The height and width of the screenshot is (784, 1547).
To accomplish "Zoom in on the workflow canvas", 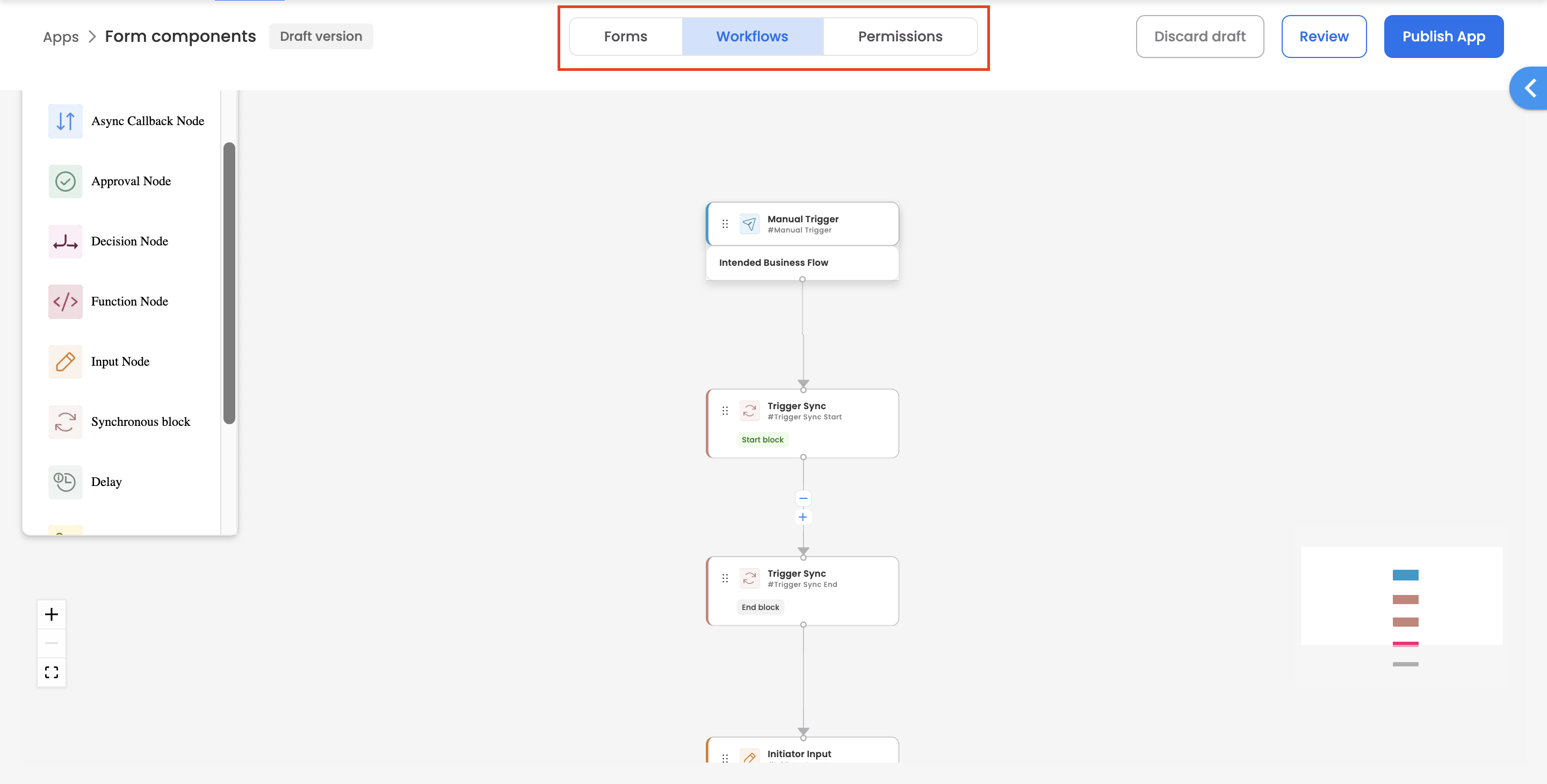I will pyautogui.click(x=52, y=614).
